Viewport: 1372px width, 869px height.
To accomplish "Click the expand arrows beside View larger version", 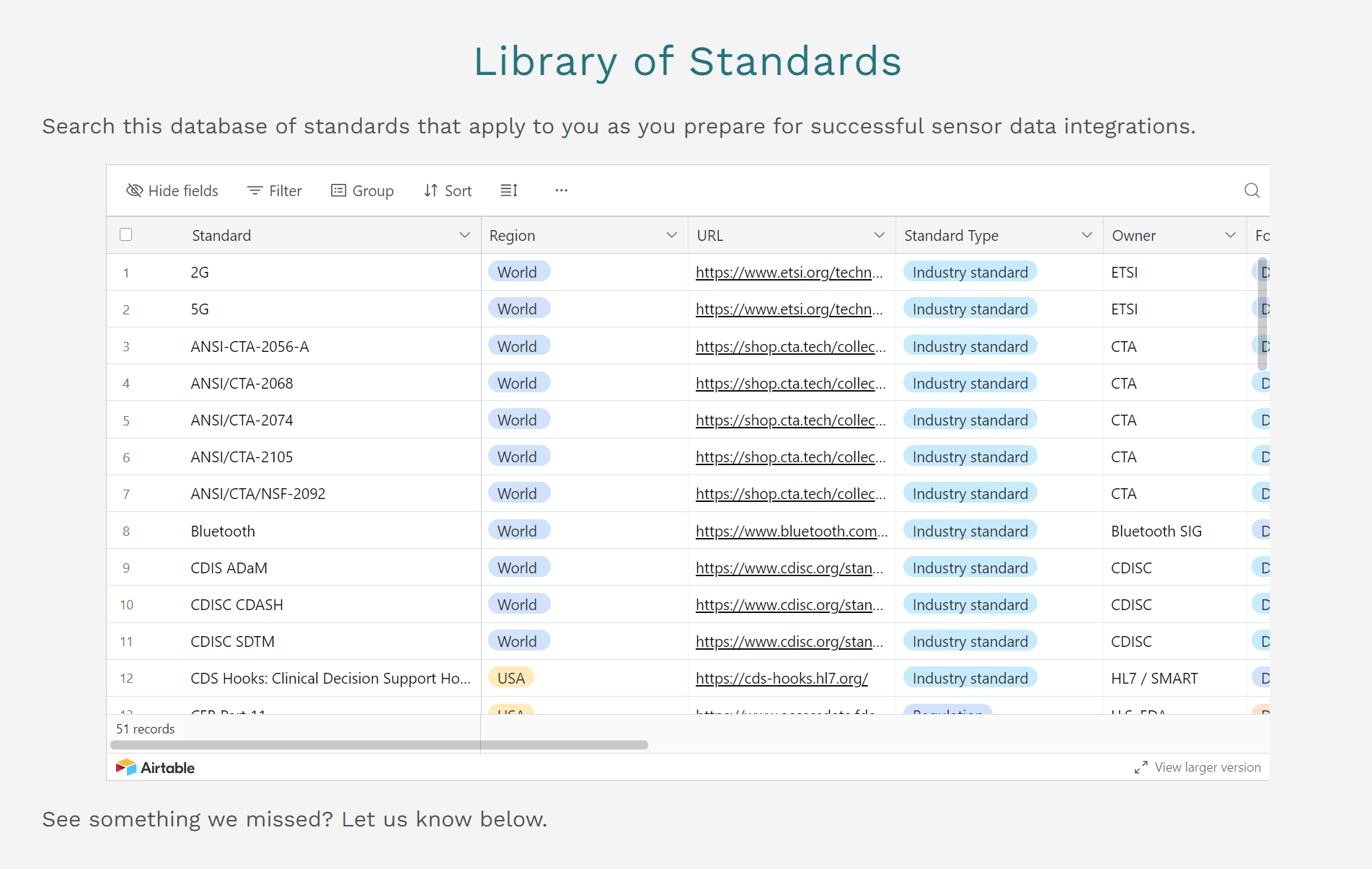I will [x=1141, y=767].
